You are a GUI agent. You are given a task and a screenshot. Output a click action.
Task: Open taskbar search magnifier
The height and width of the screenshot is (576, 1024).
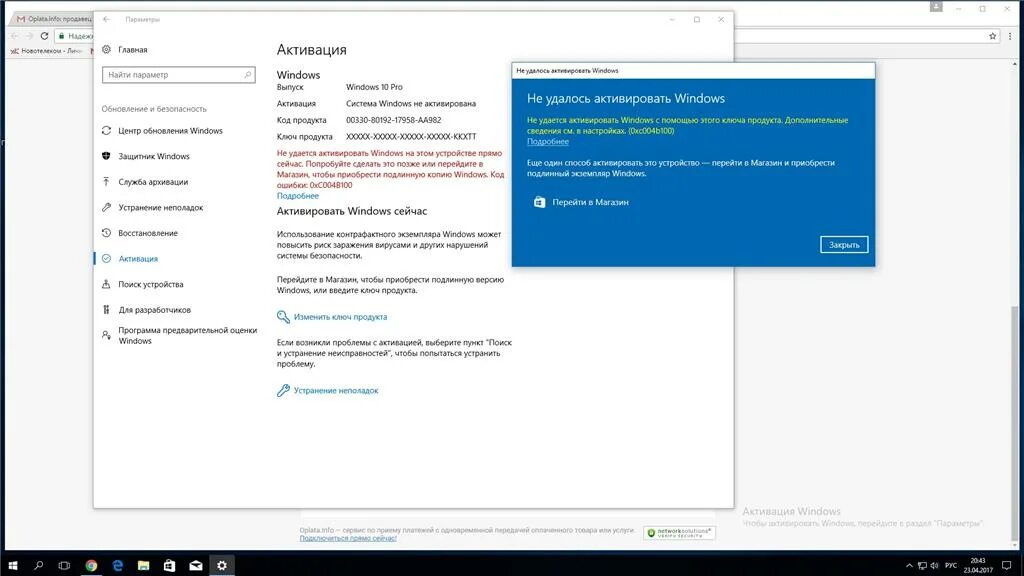39,566
